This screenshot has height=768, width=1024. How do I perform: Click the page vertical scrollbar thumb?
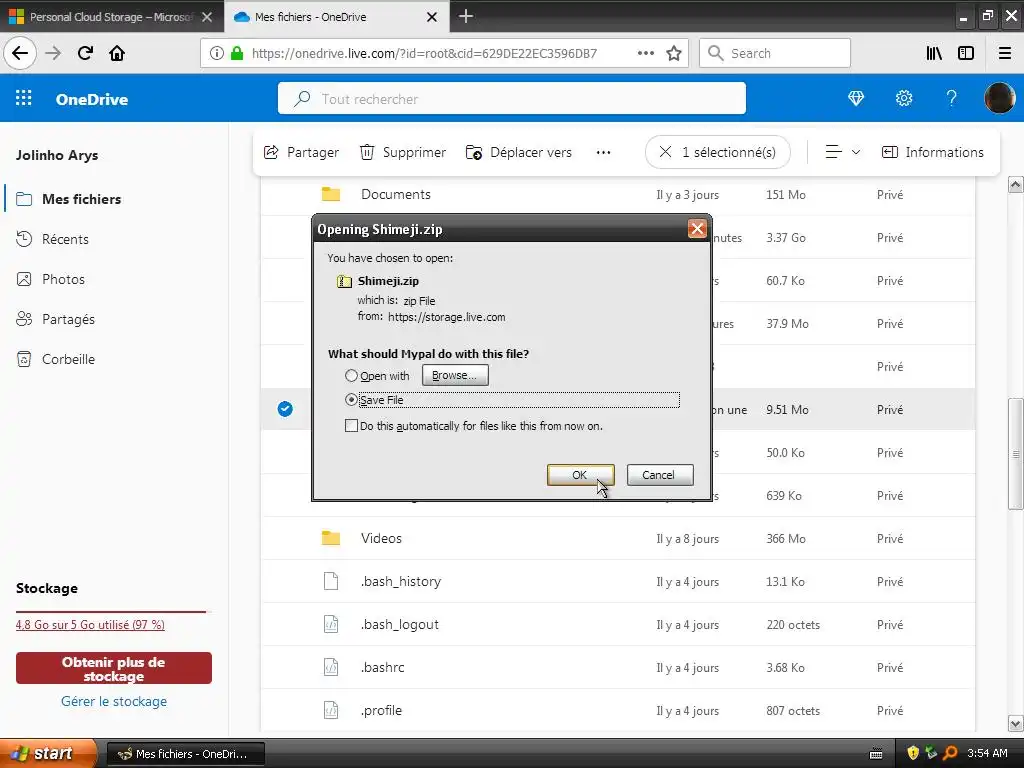(1016, 453)
